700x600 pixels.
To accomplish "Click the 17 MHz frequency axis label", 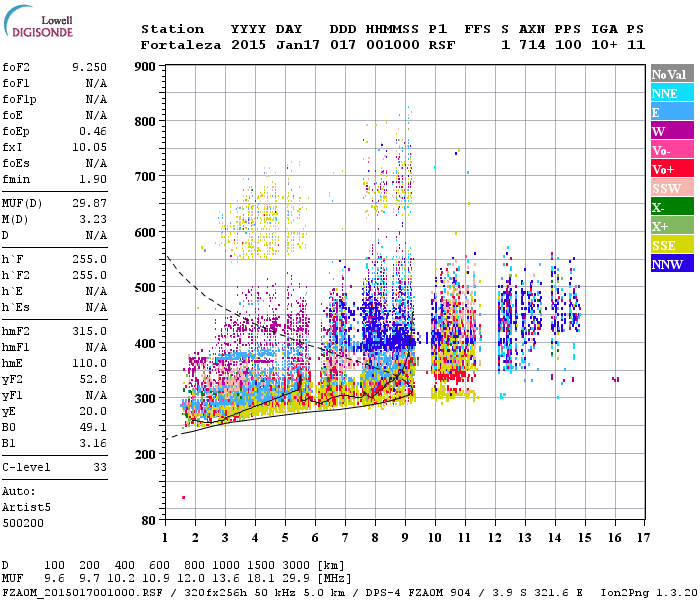I will 644,538.
